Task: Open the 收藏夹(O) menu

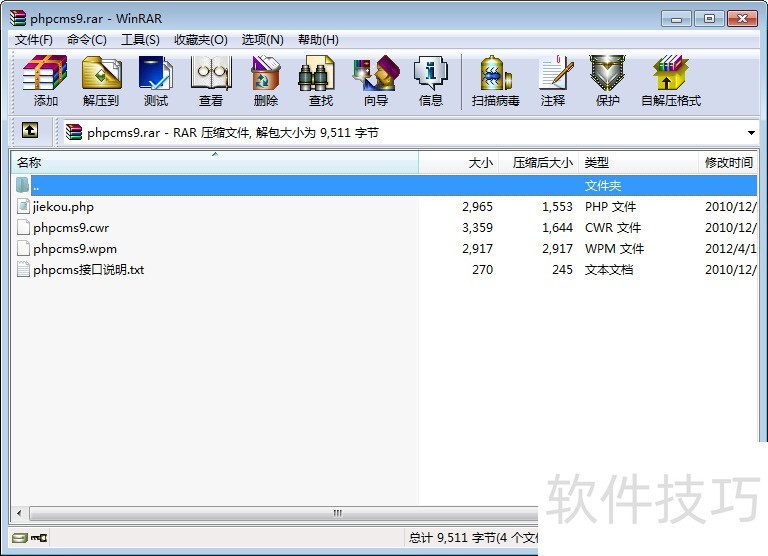Action: (x=201, y=40)
